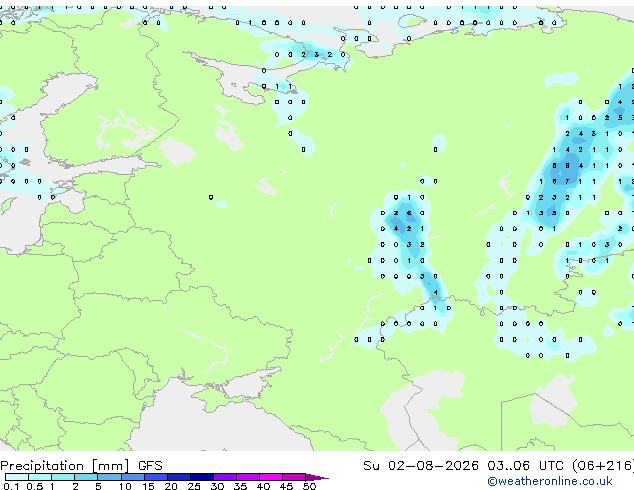Click the '45' legend scale label

click(286, 486)
